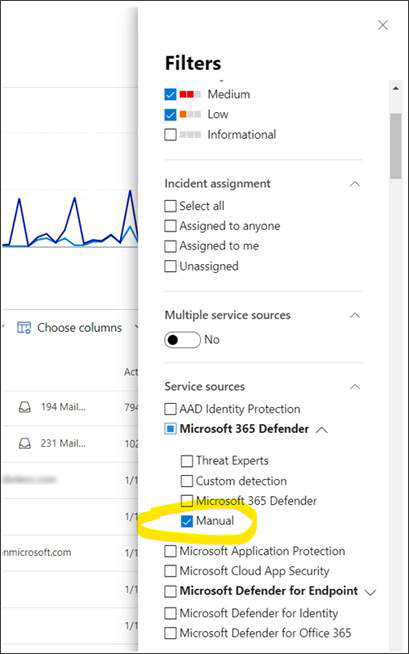Click the Choose columns icon
Viewport: 409px width, 654px height.
click(x=24, y=328)
